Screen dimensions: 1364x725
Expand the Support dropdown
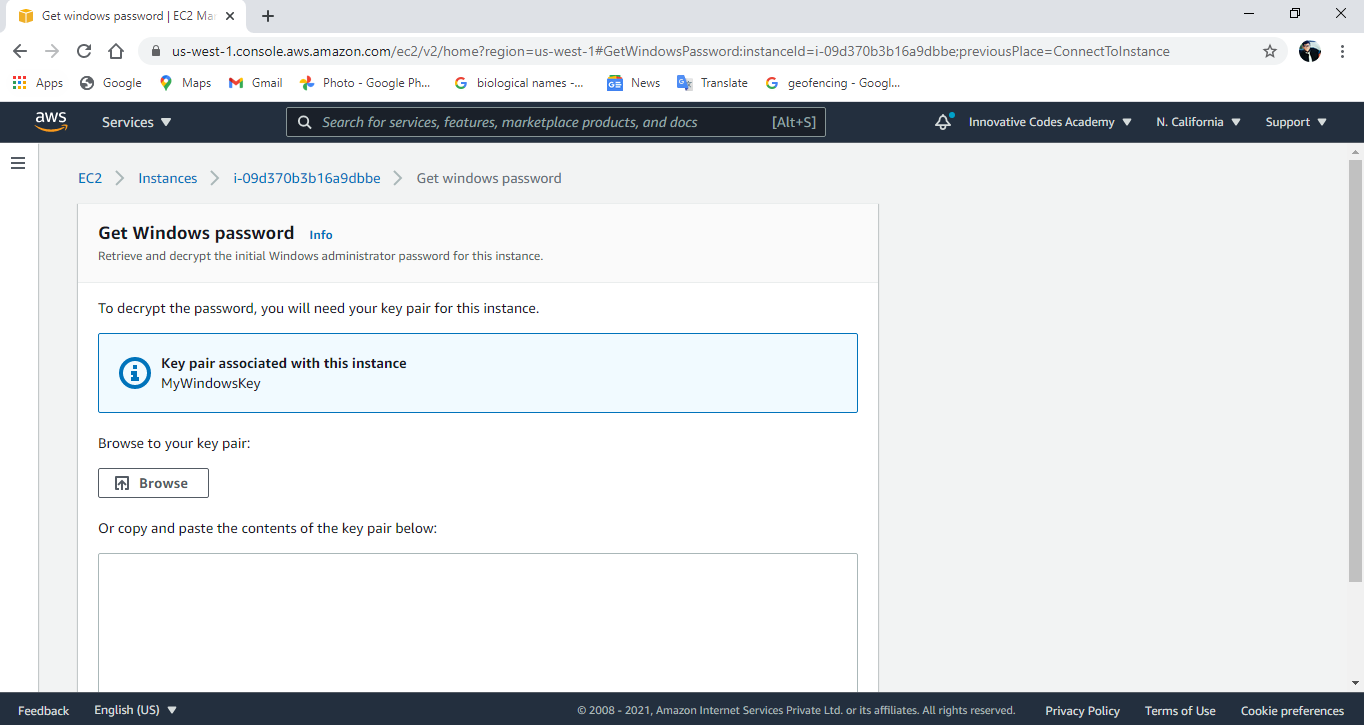click(1296, 122)
